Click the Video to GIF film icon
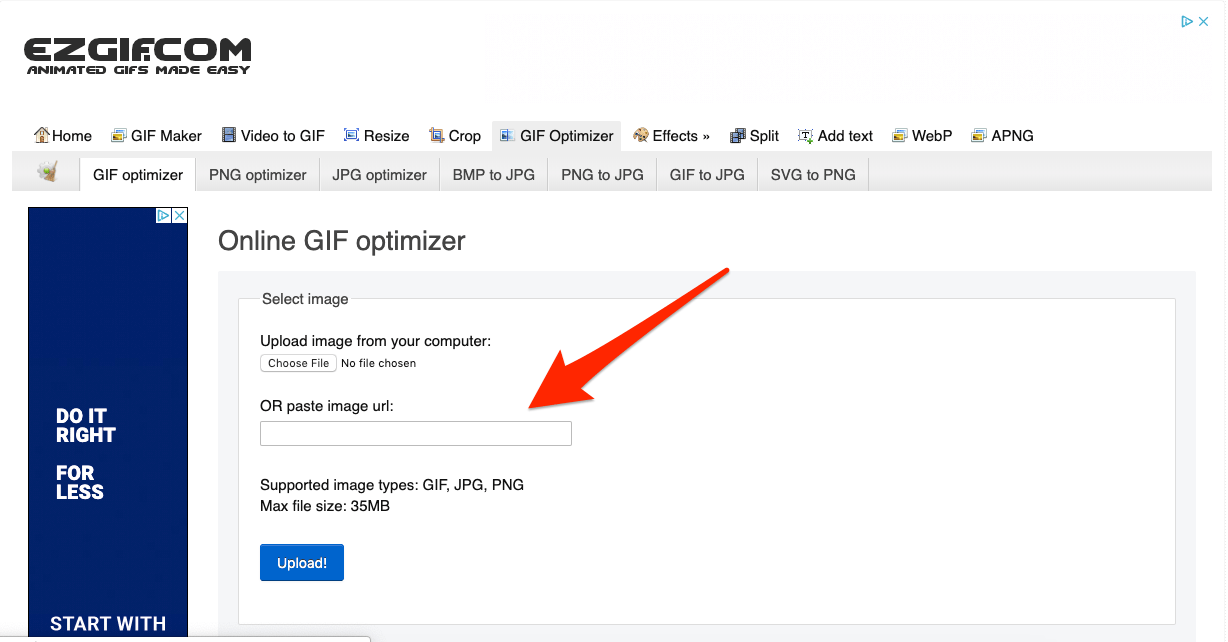Screen dimensions: 1228x642 (x=229, y=136)
